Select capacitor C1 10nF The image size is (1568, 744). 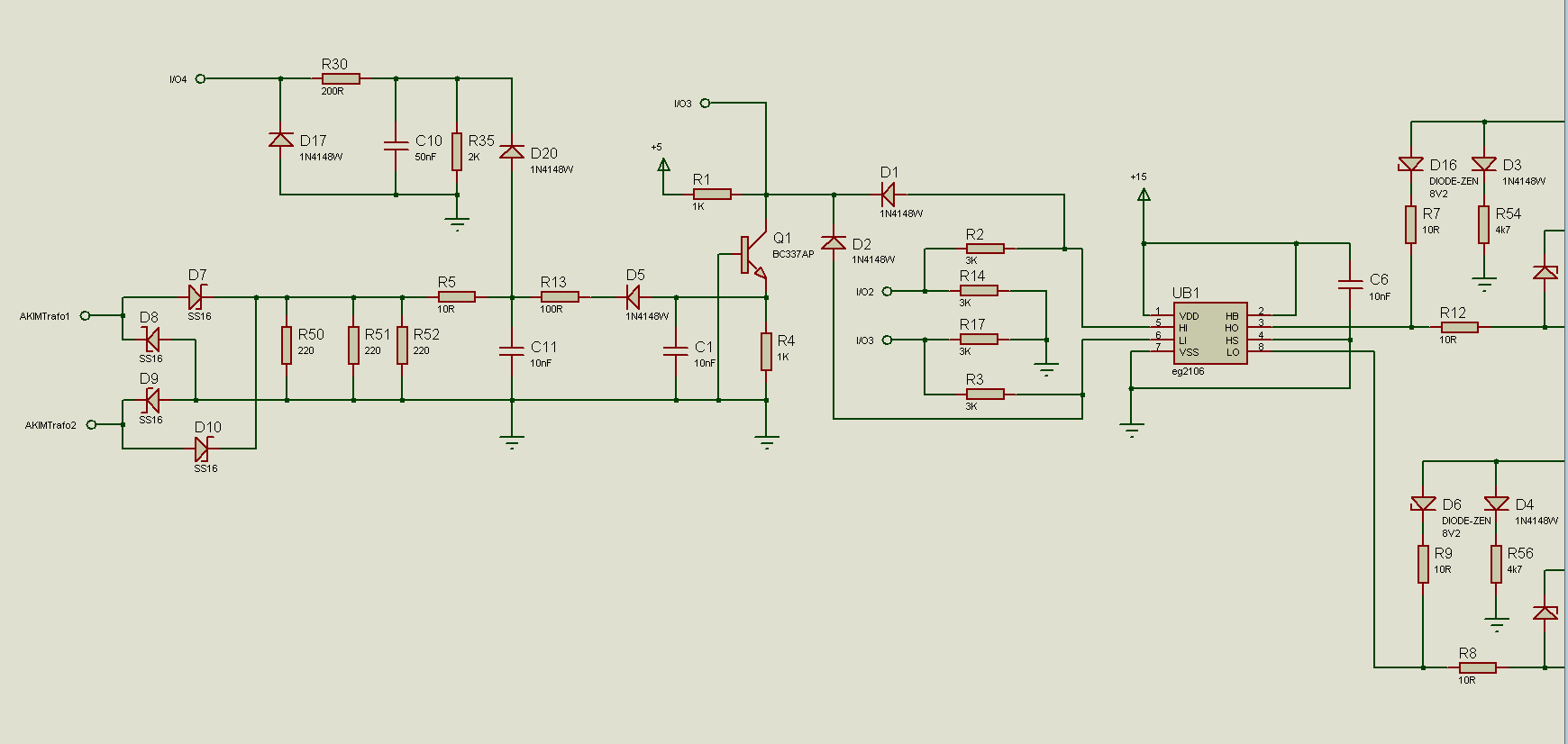tap(676, 350)
